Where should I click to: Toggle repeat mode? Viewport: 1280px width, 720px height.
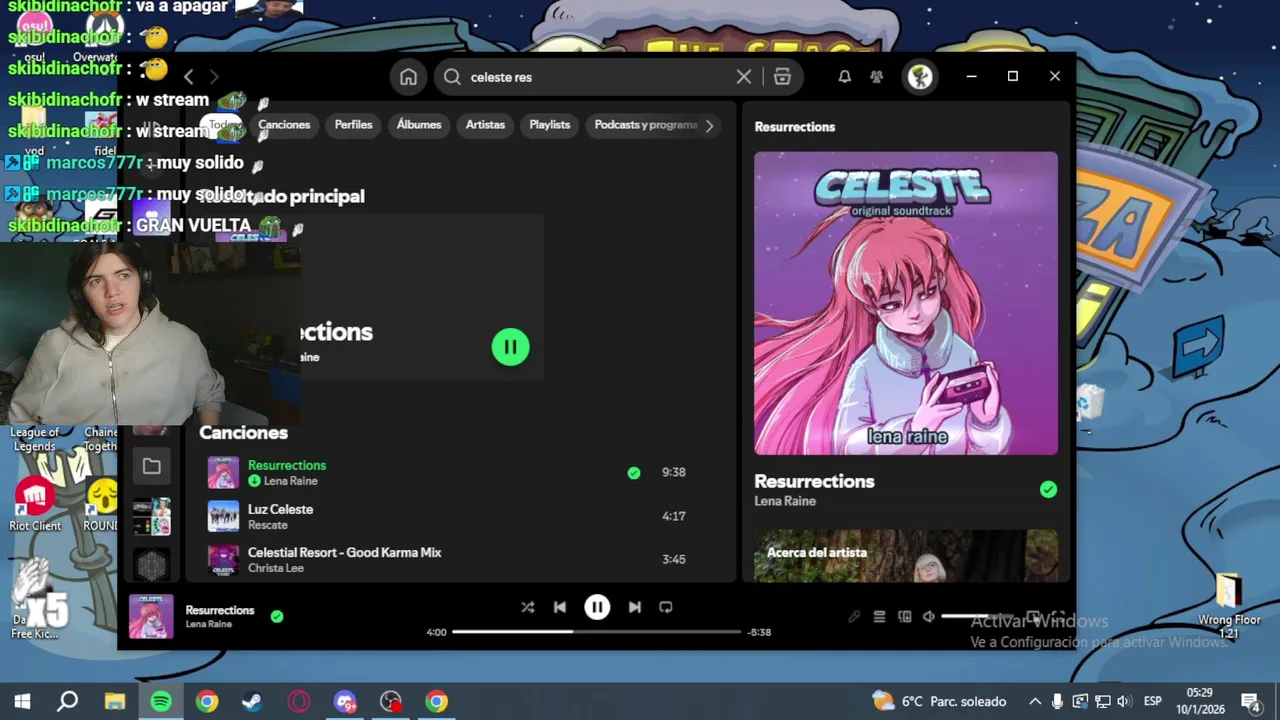pyautogui.click(x=666, y=607)
